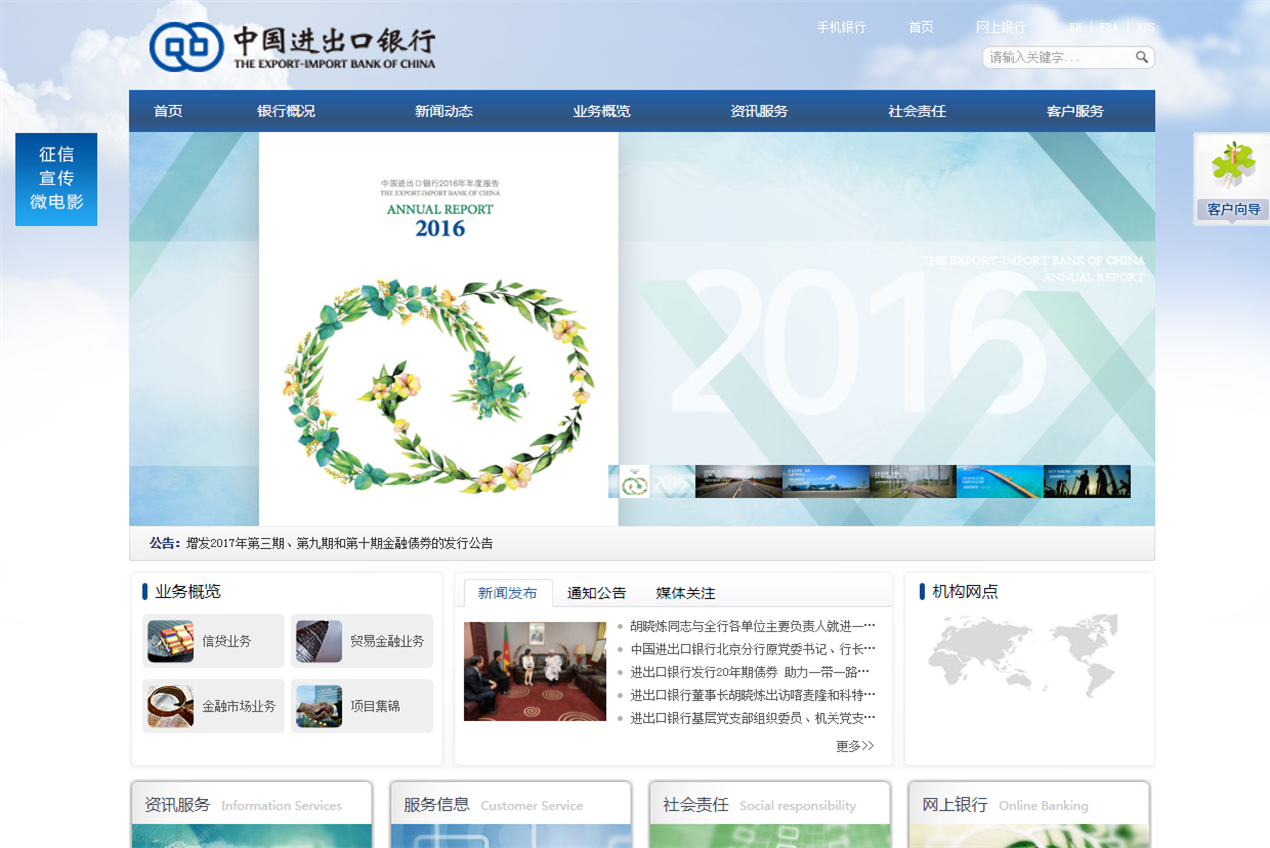The image size is (1270, 848).
Task: Open the 社会责任 Social responsibility card
Action: (770, 814)
